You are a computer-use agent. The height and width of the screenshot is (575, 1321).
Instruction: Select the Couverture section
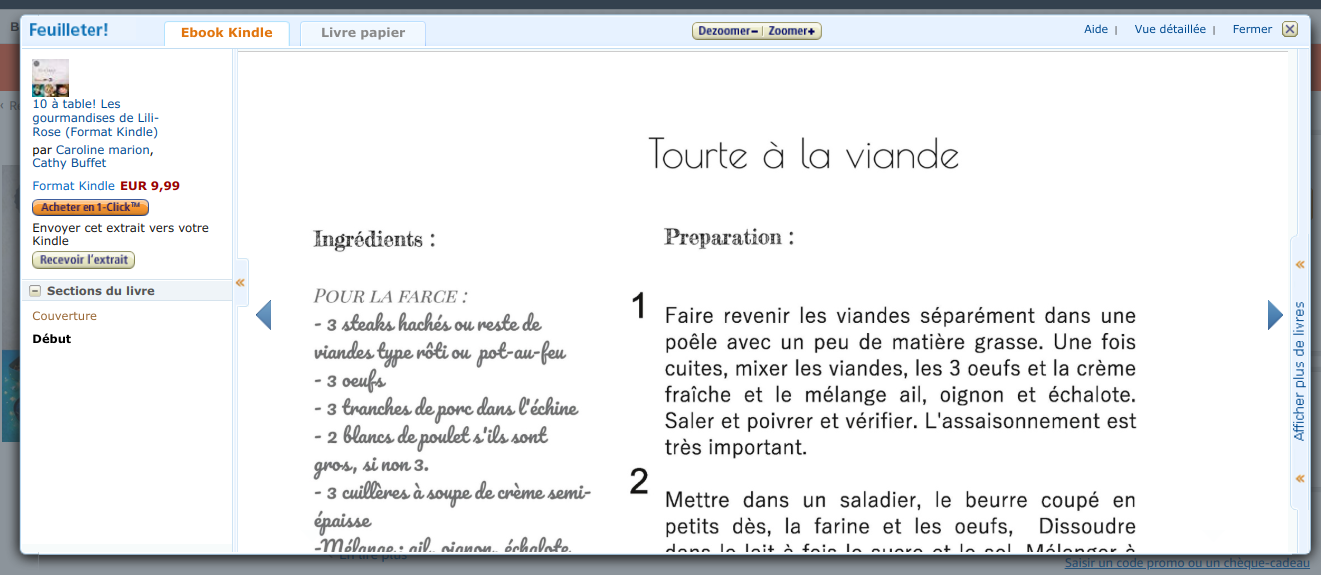tap(65, 316)
